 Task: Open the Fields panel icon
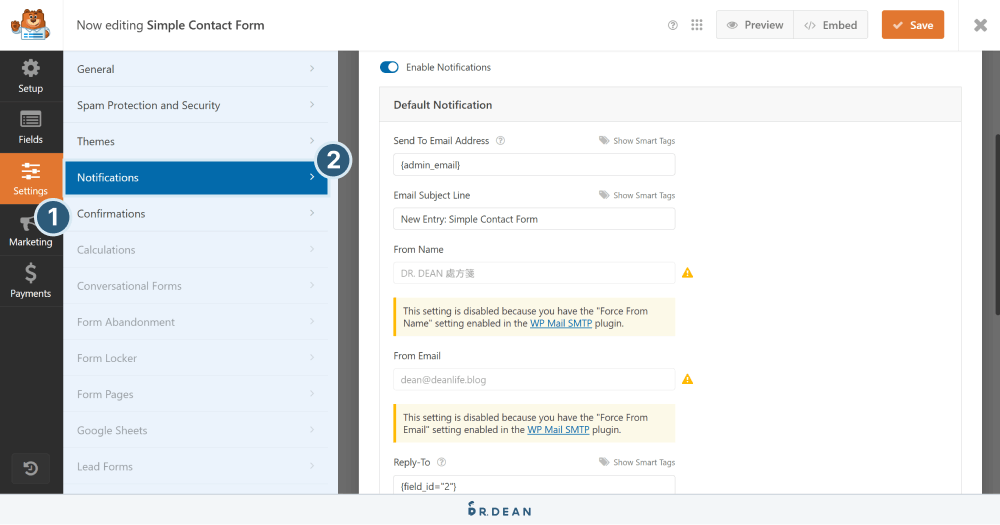pyautogui.click(x=31, y=119)
